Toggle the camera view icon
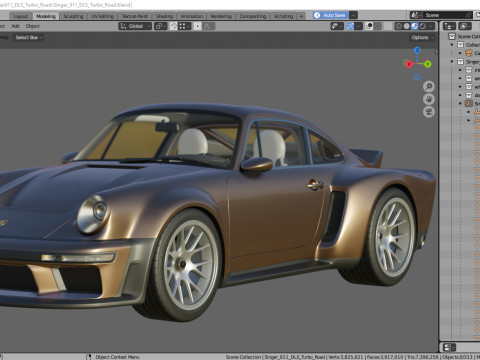 [429, 111]
